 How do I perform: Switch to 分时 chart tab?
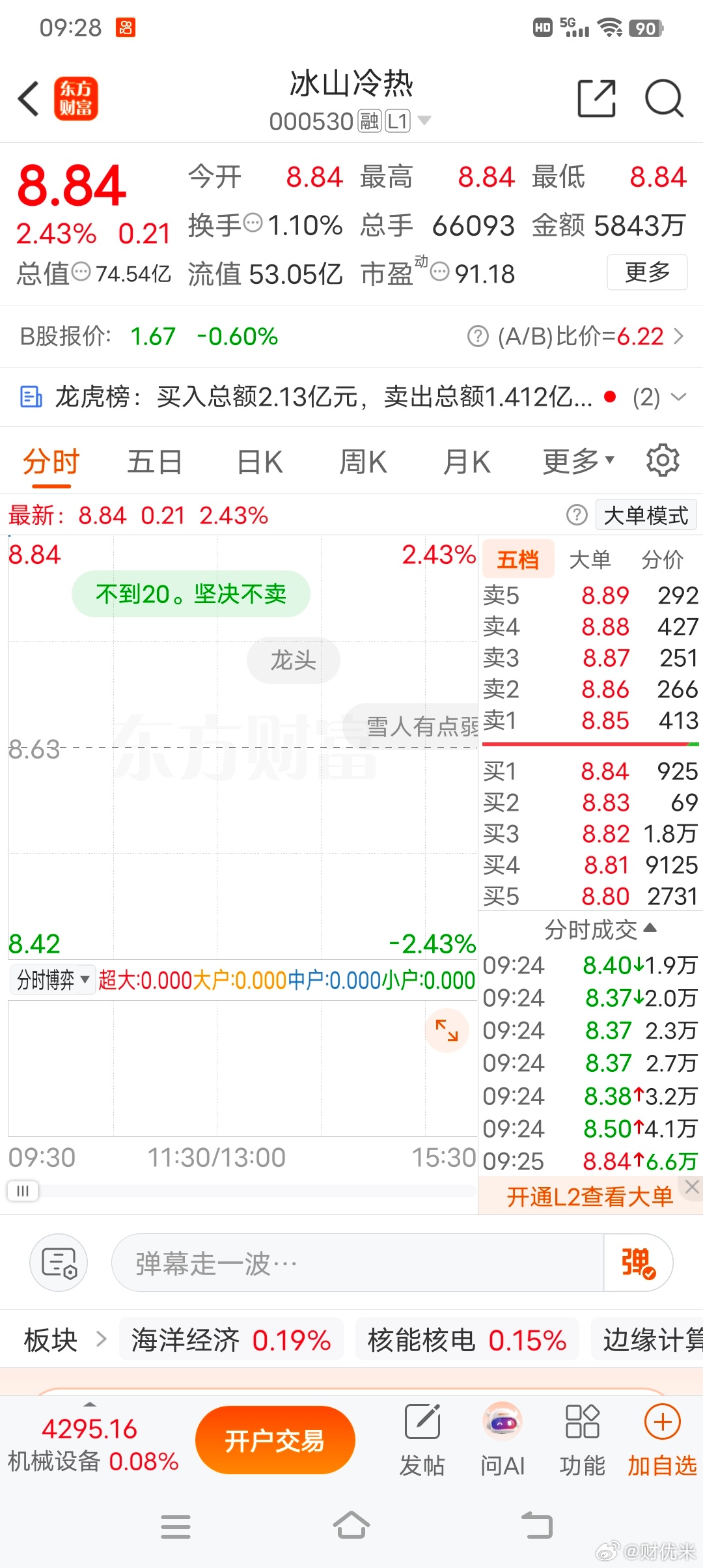(51, 462)
